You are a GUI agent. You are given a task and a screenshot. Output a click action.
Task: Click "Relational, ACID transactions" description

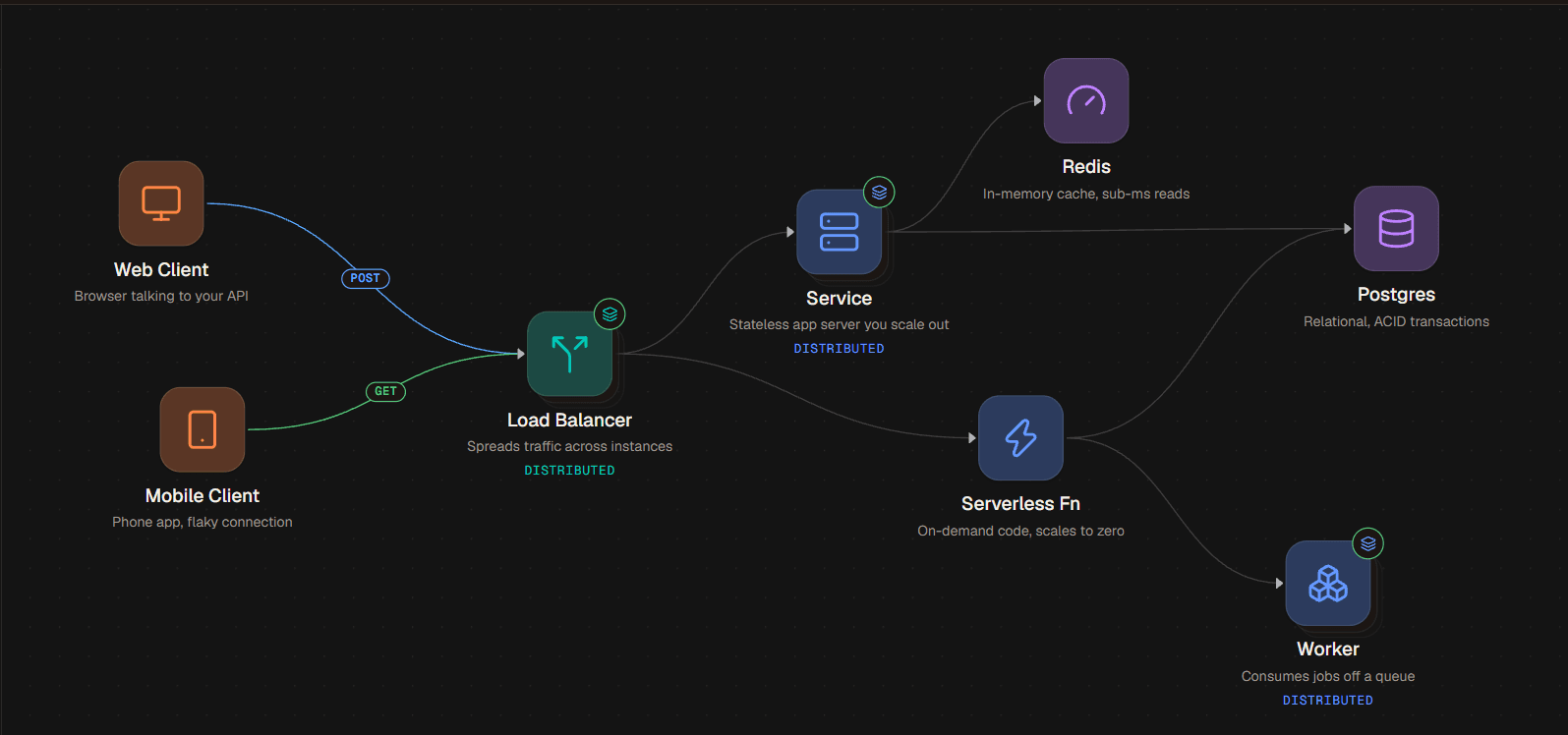coord(1396,321)
